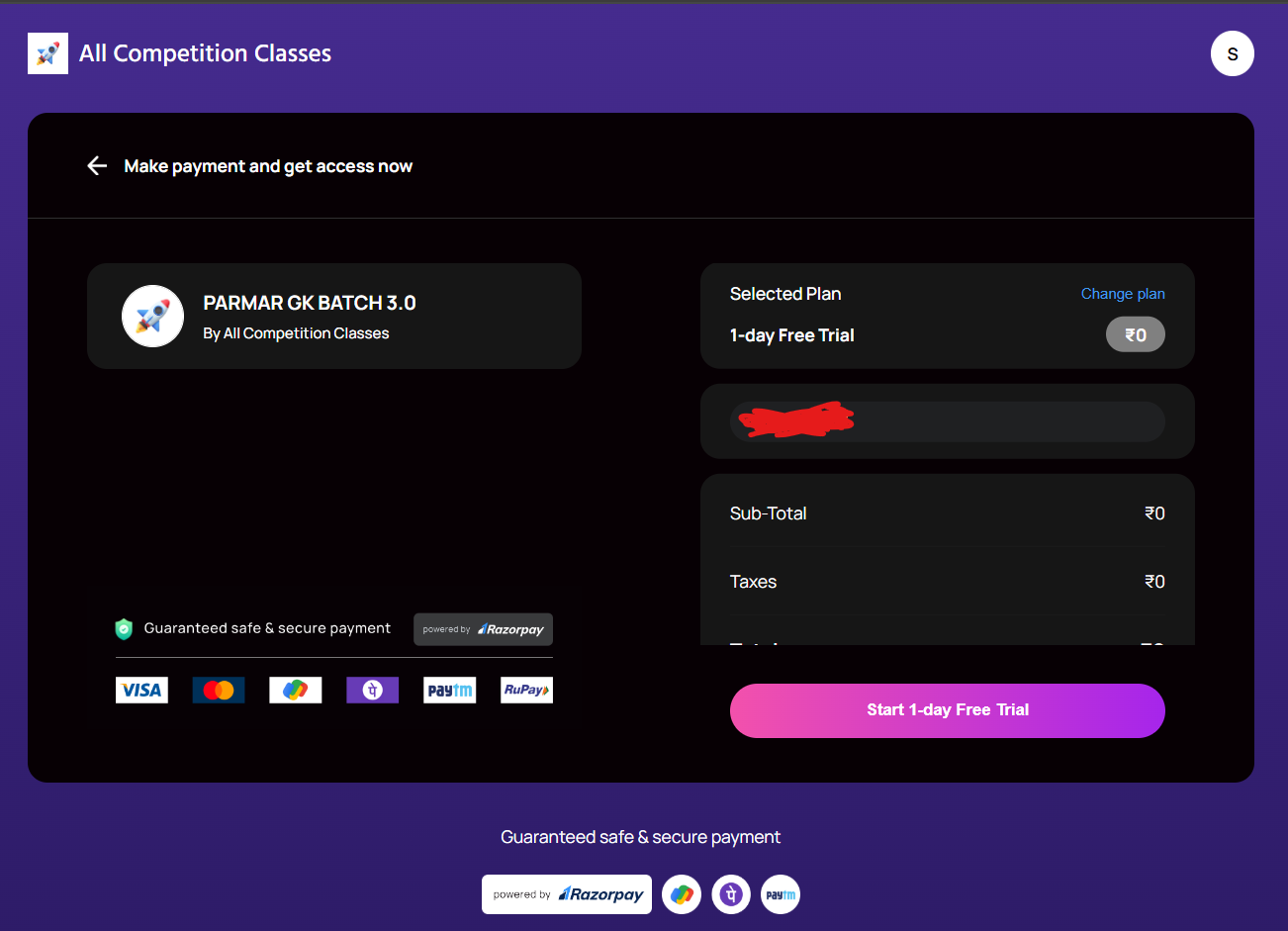
Task: Click the green secure payment shield icon
Action: click(x=123, y=628)
